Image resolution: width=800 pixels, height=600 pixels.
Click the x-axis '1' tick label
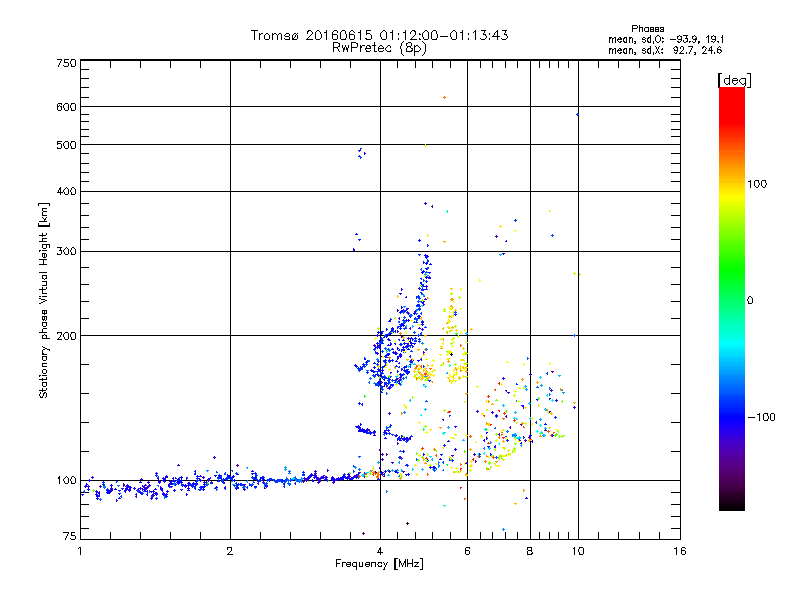tap(80, 551)
